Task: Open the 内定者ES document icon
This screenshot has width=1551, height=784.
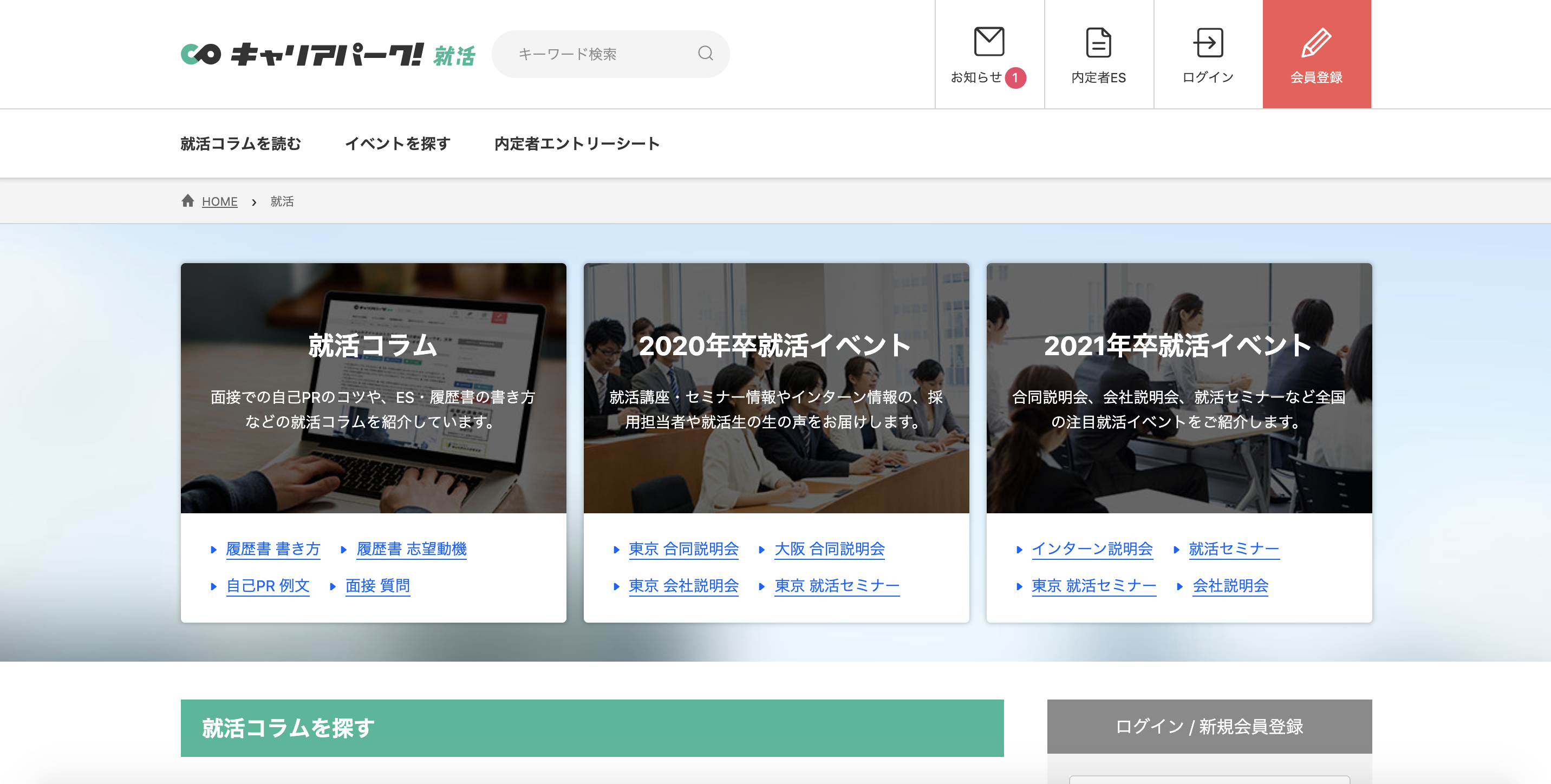Action: click(x=1098, y=42)
